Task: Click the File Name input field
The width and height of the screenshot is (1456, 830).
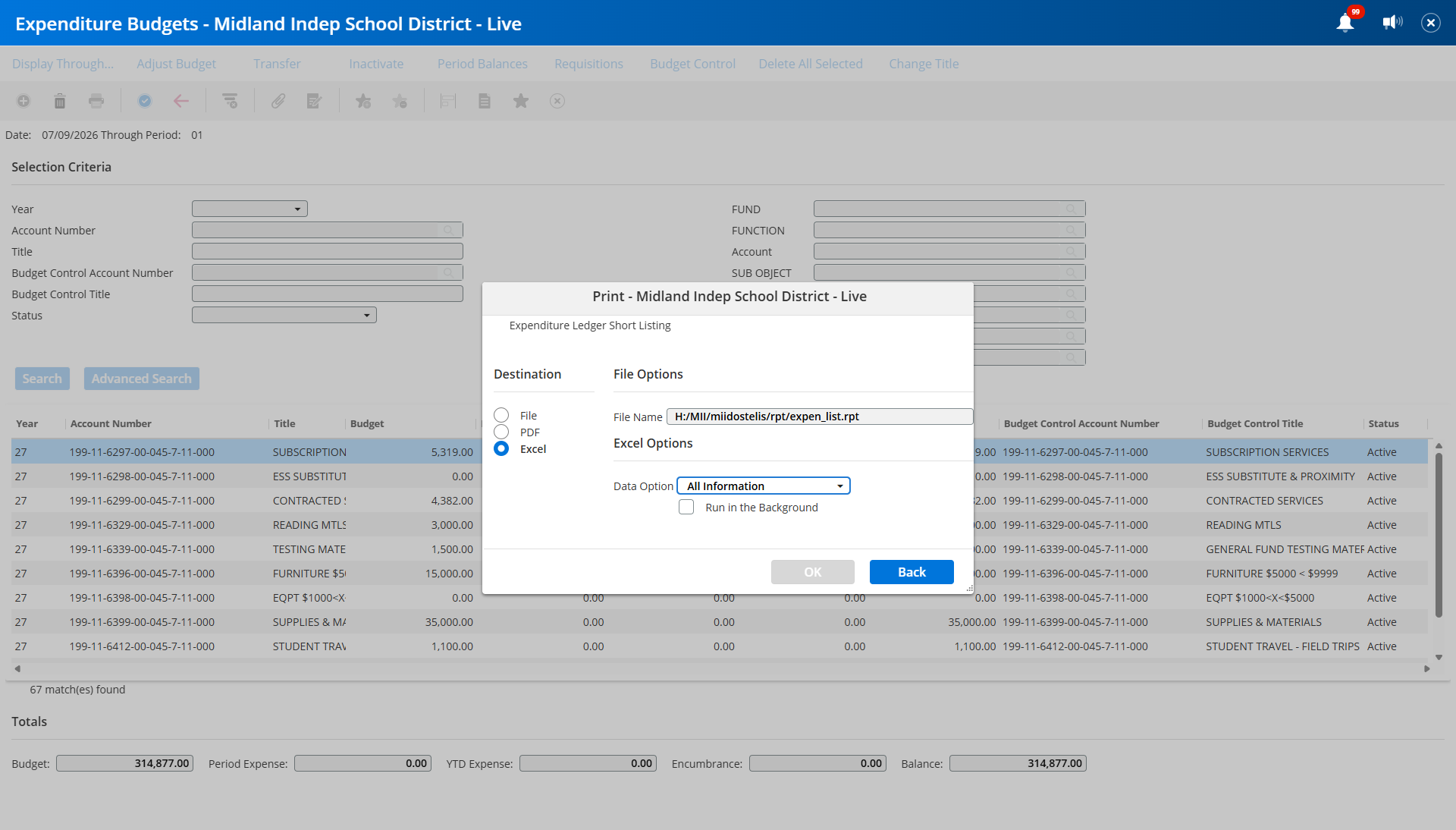Action: pos(820,416)
